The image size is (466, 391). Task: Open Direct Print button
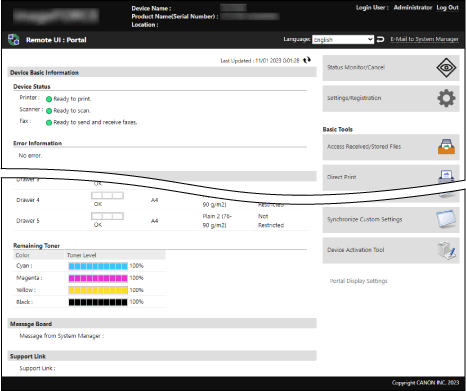tap(391, 176)
